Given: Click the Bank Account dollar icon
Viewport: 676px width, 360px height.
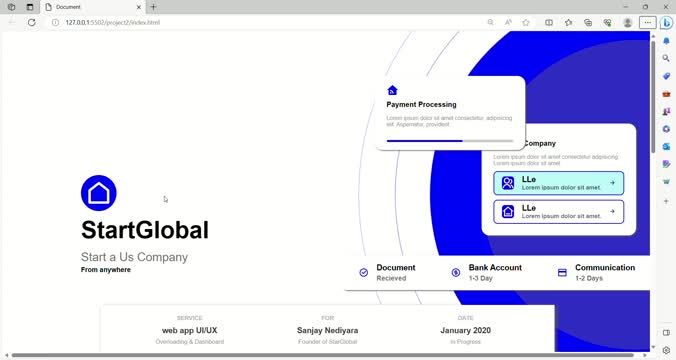Looking at the screenshot, I should (x=456, y=272).
